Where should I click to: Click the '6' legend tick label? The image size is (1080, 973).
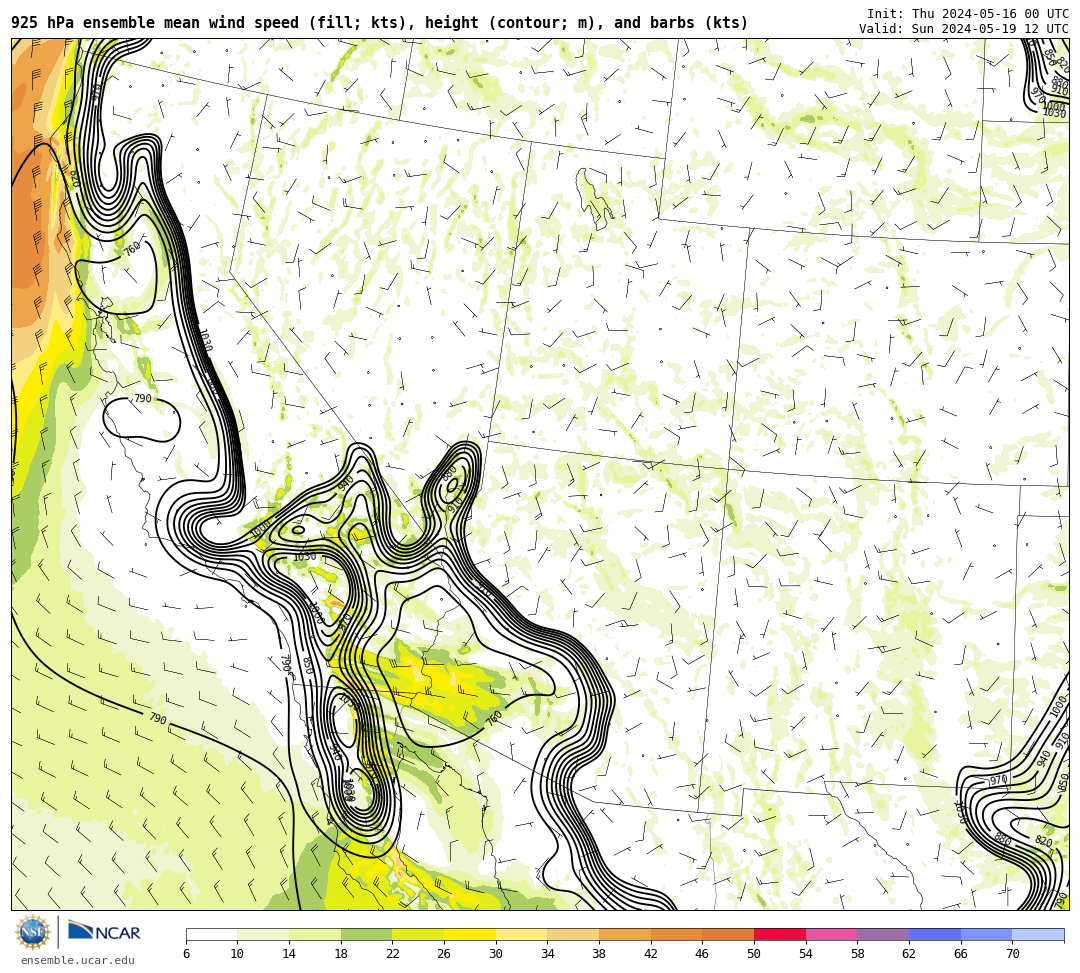[186, 954]
